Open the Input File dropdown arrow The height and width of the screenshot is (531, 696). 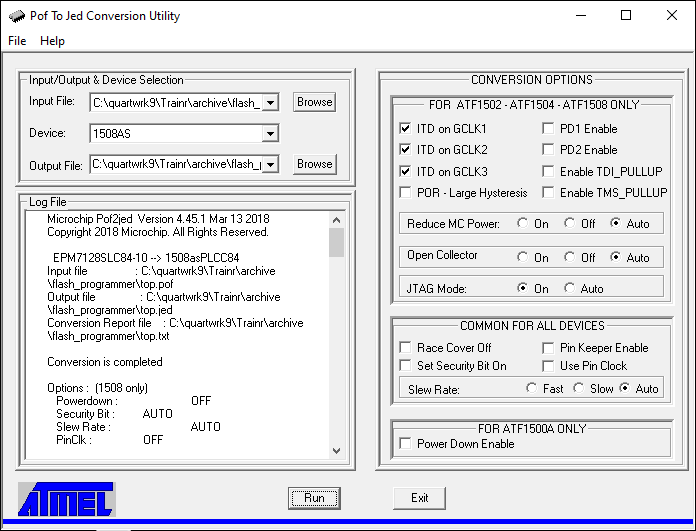click(x=270, y=102)
